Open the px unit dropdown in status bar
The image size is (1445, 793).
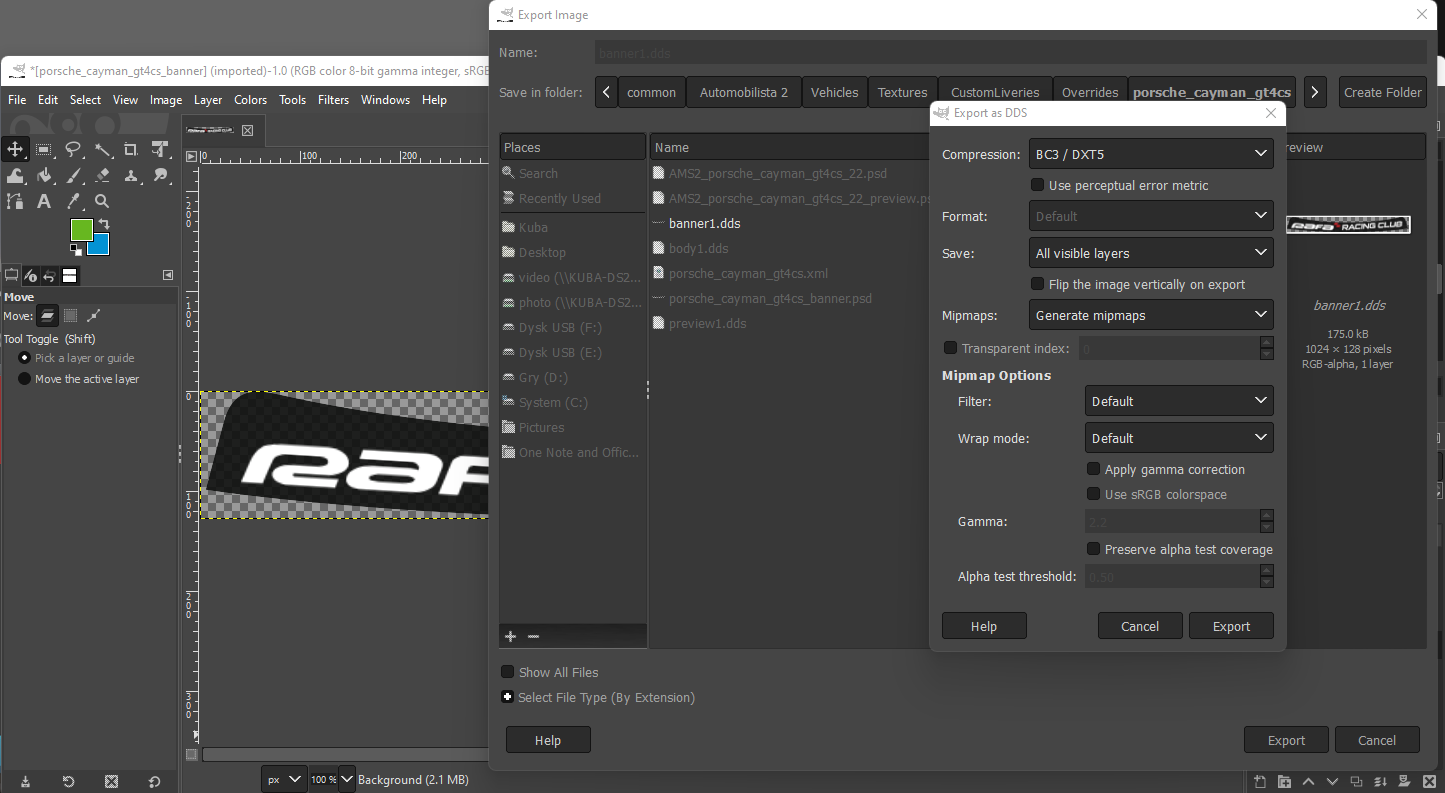[x=284, y=779]
